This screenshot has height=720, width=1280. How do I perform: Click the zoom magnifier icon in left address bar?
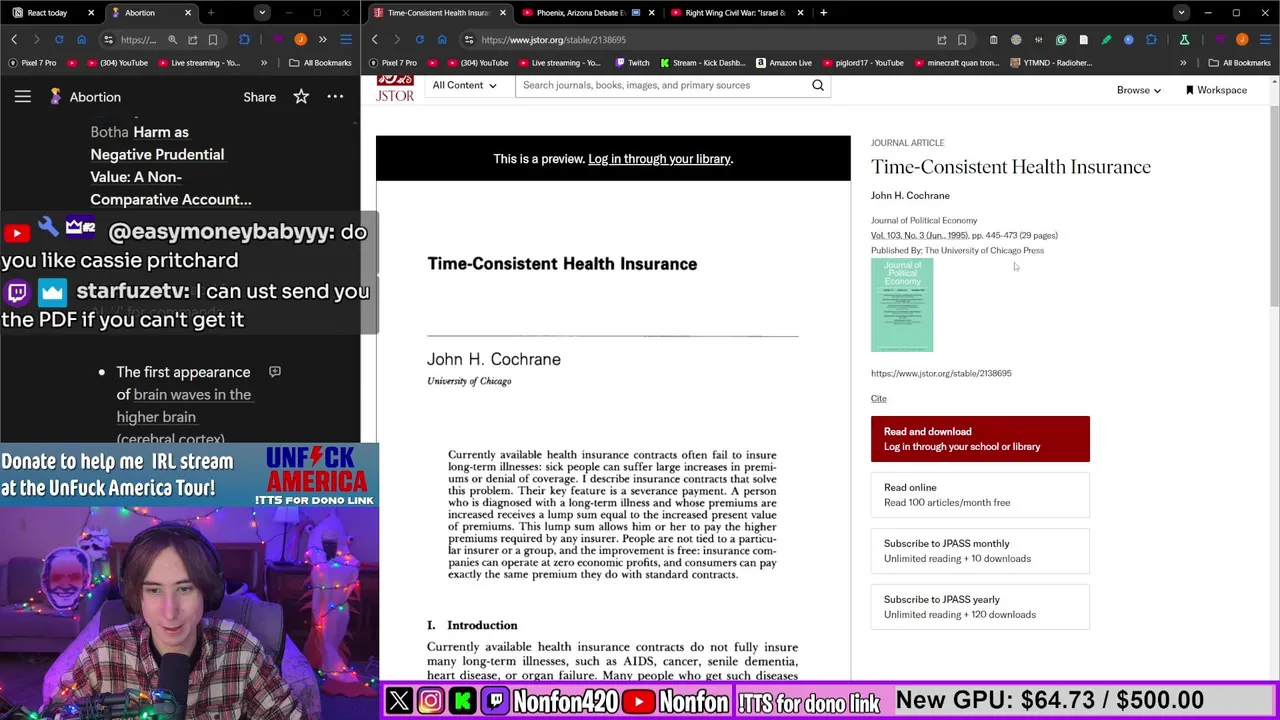click(x=172, y=40)
